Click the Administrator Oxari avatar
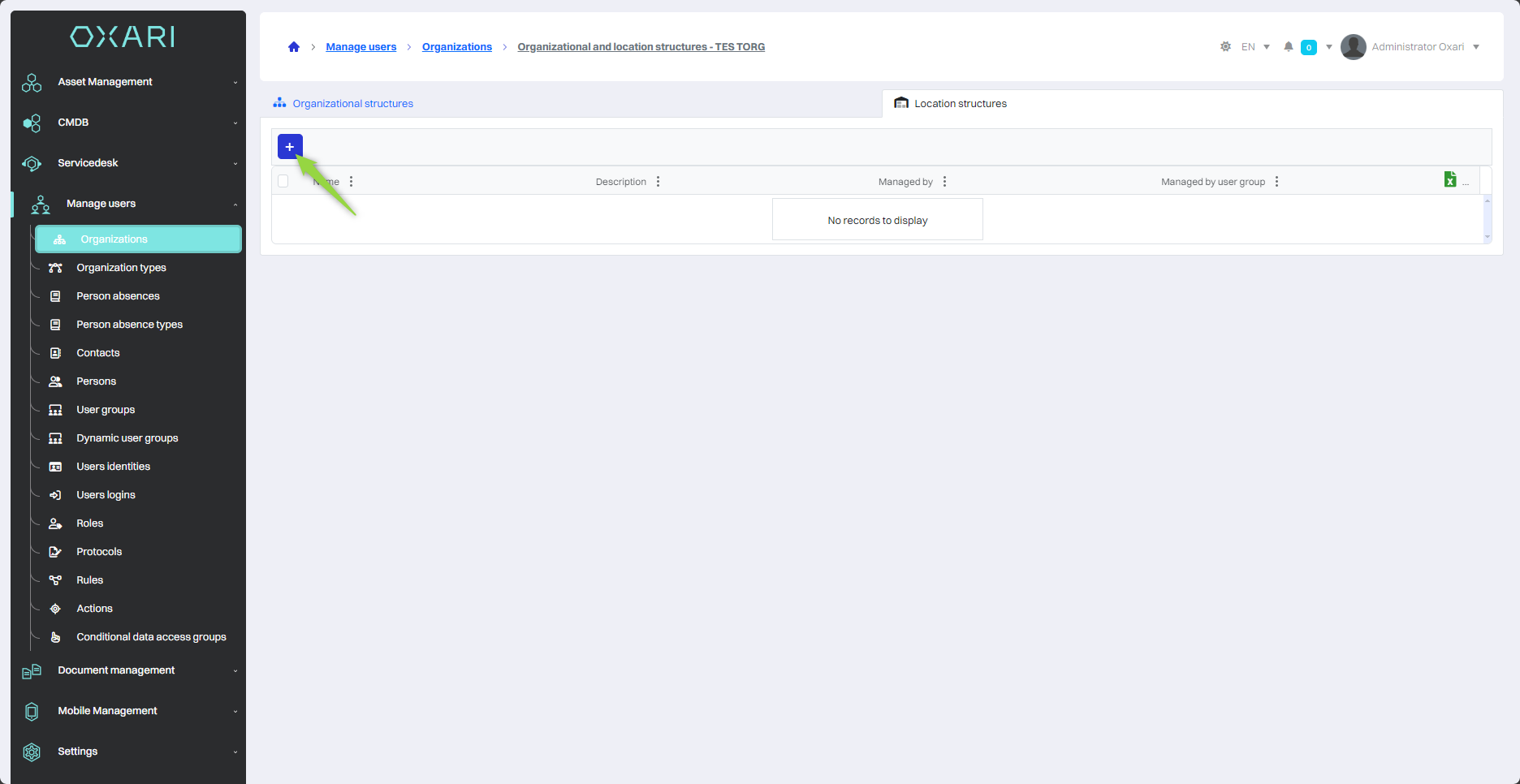1520x784 pixels. tap(1353, 47)
